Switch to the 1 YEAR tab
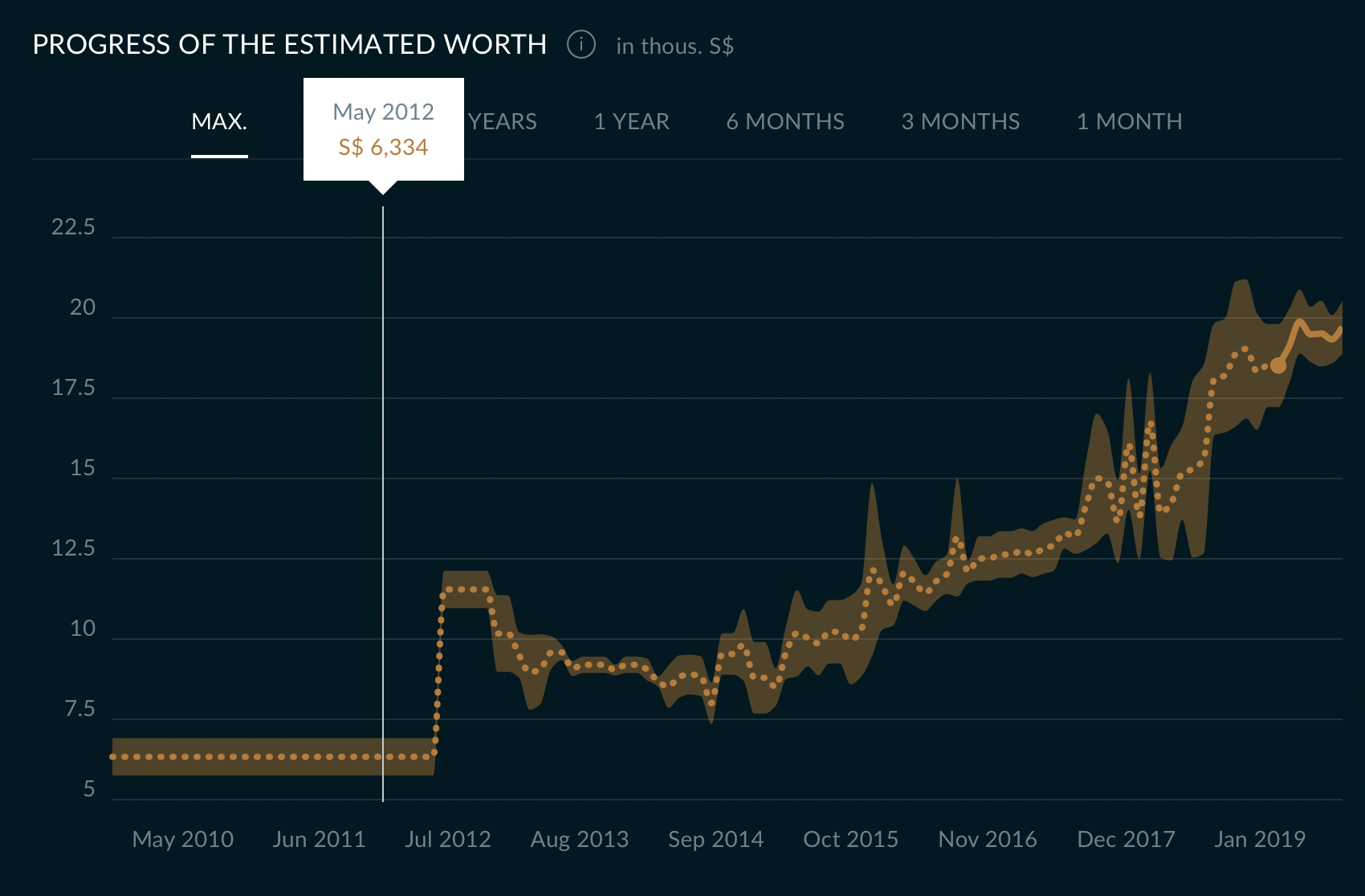The image size is (1365, 896). (x=631, y=122)
